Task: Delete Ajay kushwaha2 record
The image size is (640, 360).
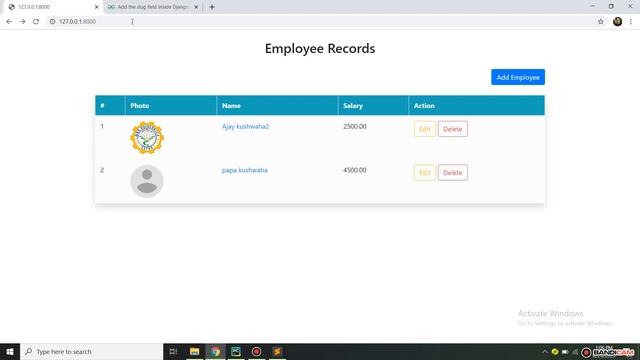Action: [453, 129]
